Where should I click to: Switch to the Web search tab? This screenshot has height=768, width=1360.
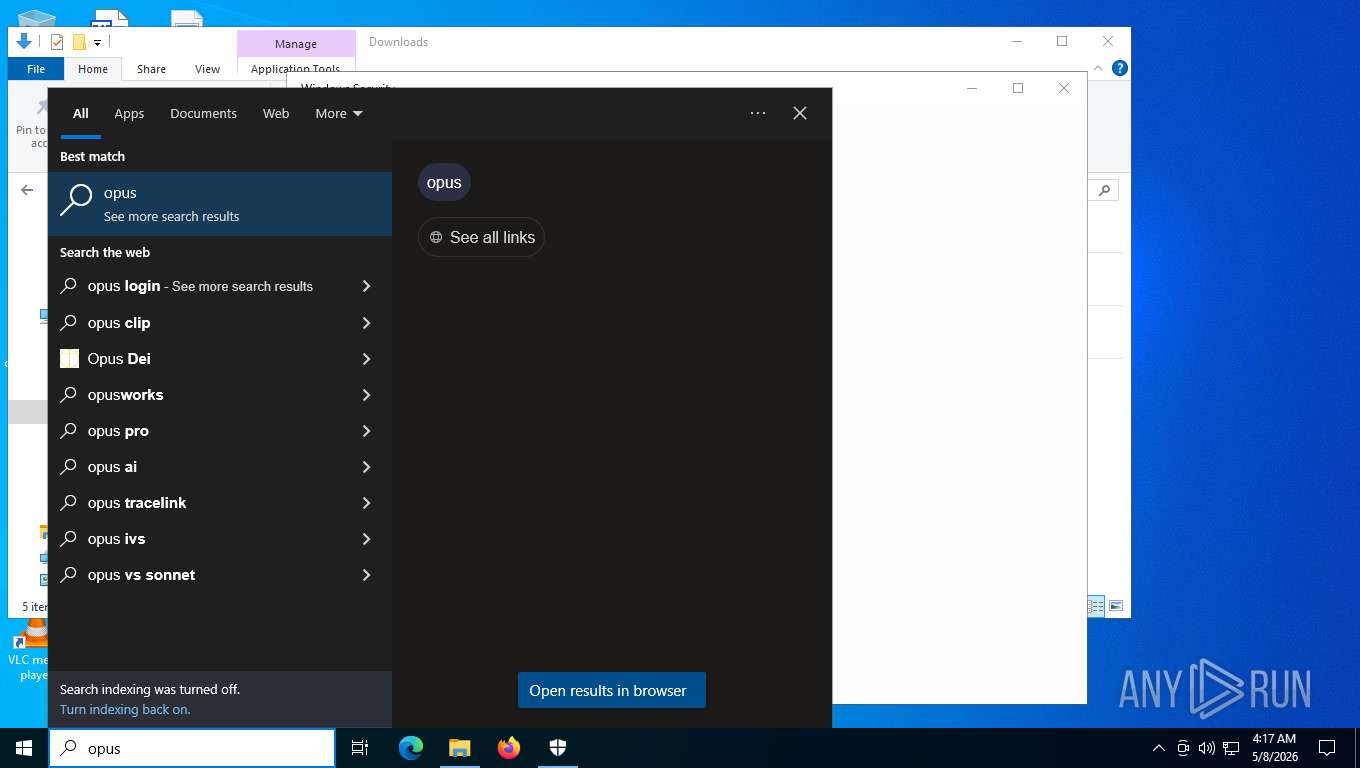click(276, 113)
